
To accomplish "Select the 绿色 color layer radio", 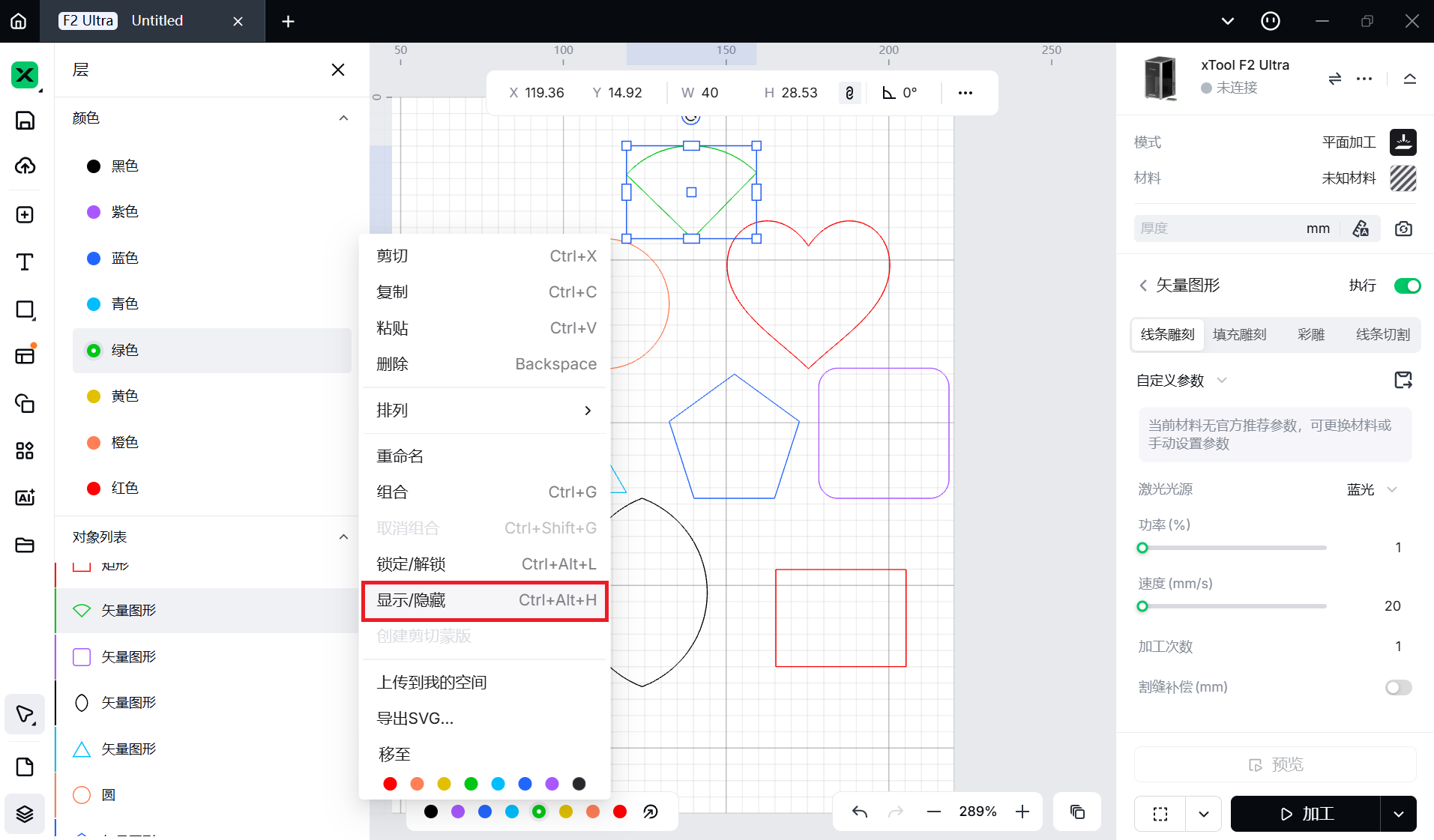I will (x=94, y=351).
